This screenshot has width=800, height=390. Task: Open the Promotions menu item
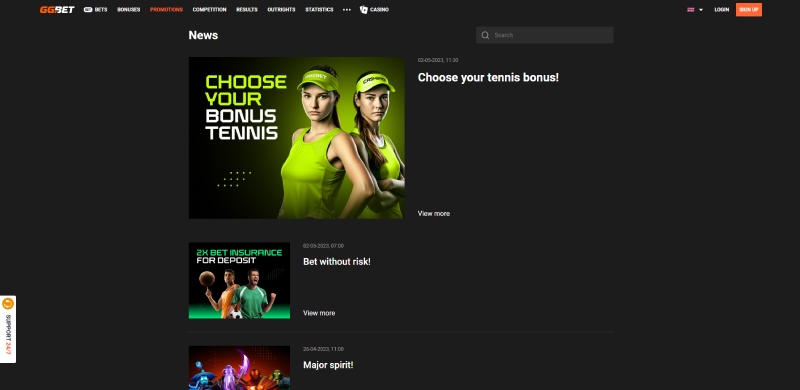pos(166,10)
